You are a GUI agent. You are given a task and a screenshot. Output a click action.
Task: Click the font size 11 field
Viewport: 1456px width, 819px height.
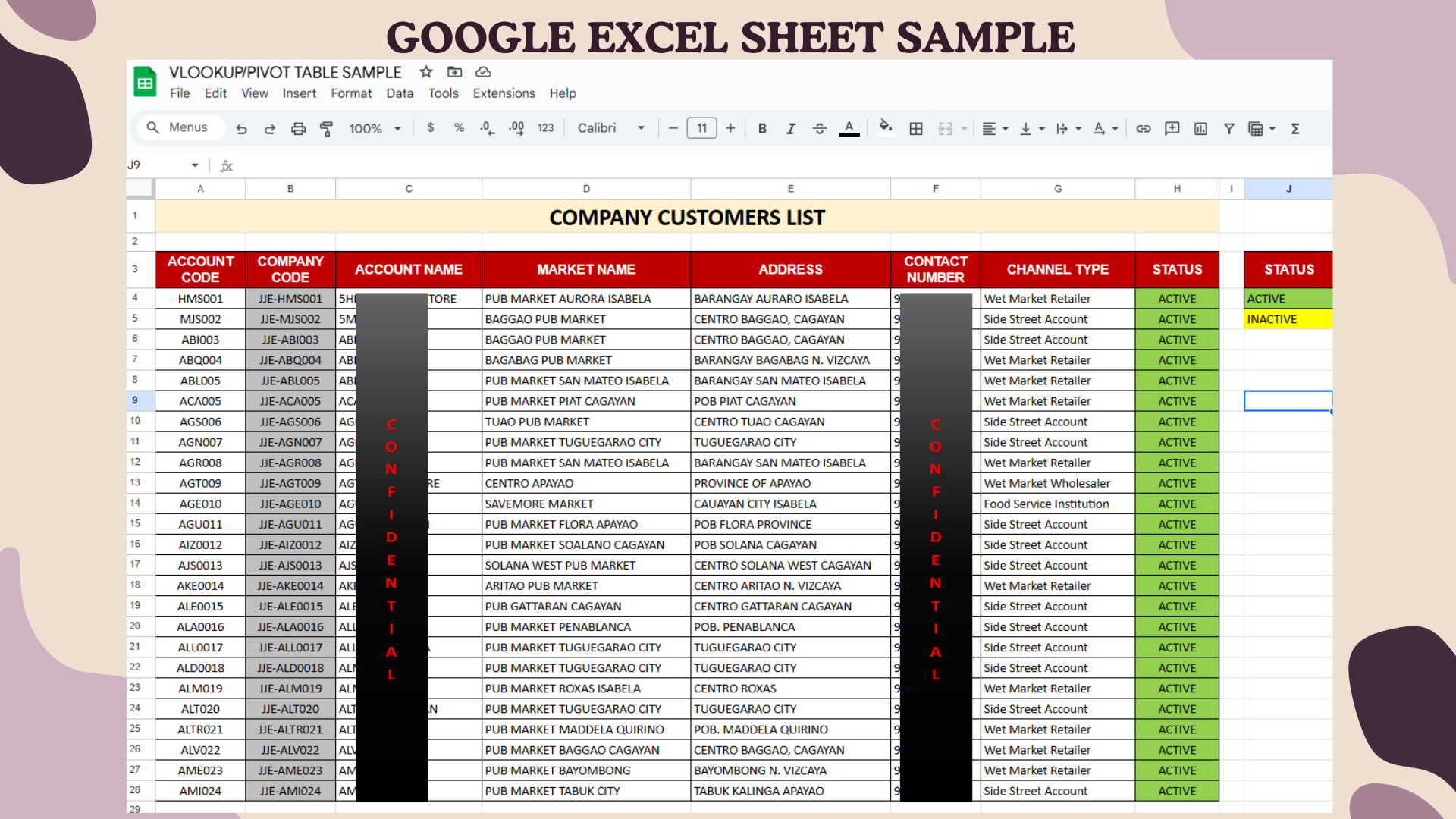coord(701,128)
